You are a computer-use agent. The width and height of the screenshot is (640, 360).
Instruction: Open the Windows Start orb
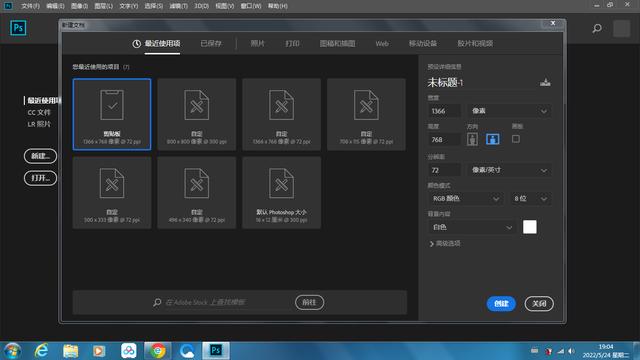pyautogui.click(x=12, y=351)
